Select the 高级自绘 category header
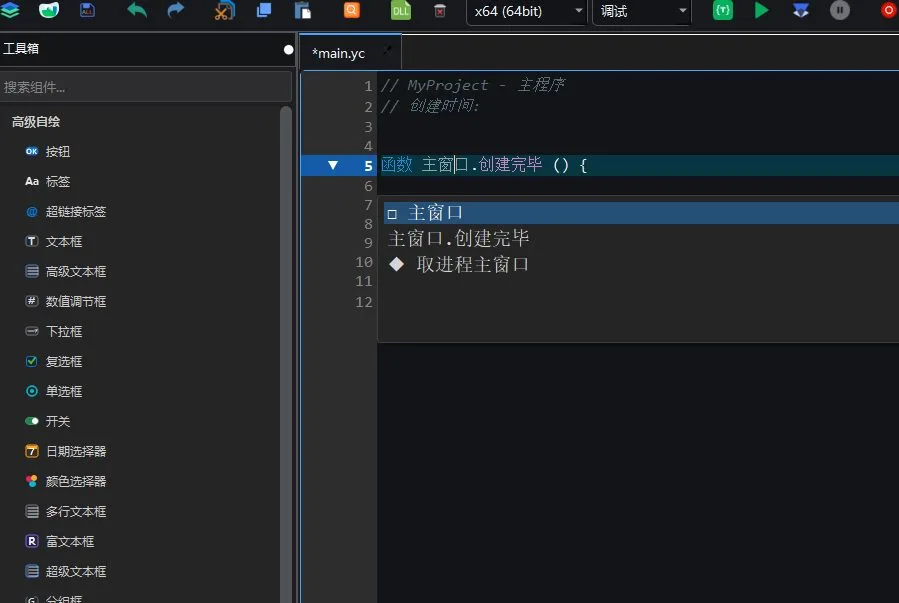899x603 pixels. 36,122
